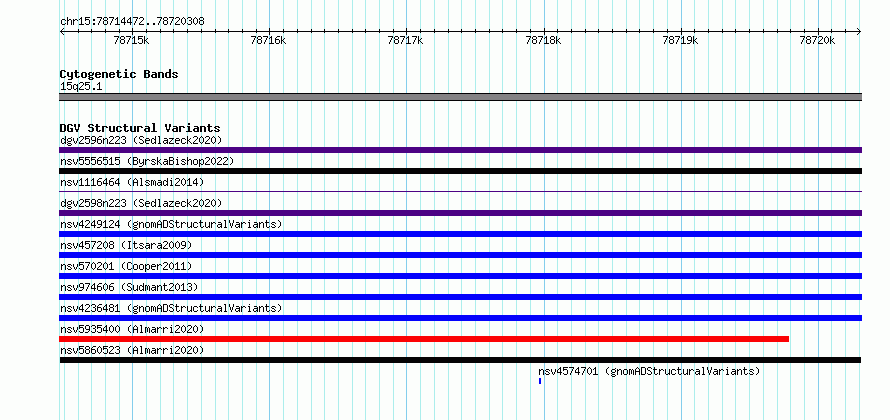890x420 pixels.
Task: Open the nsv4249124 (gnomADStructuralVariants) label
Action: (x=171, y=224)
